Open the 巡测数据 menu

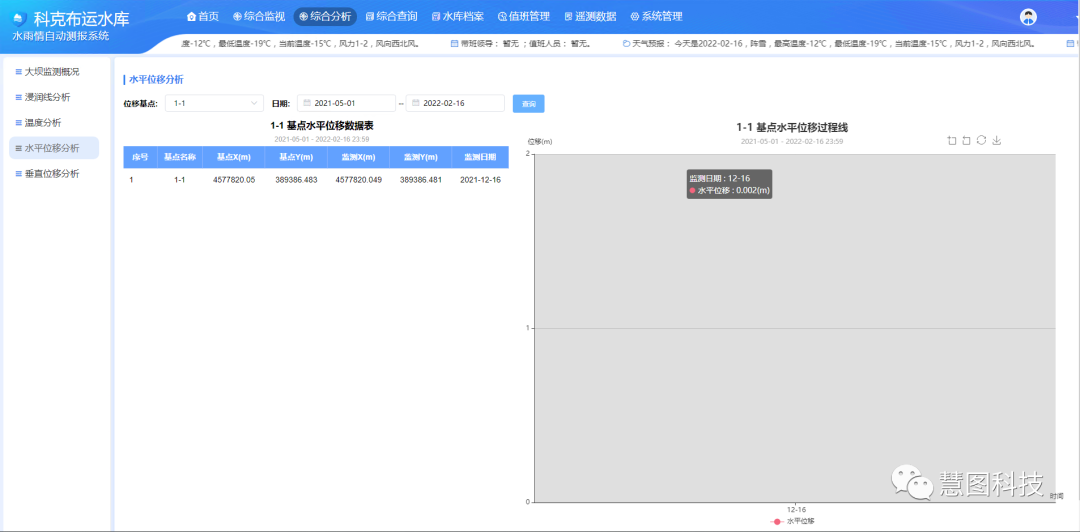[x=590, y=17]
